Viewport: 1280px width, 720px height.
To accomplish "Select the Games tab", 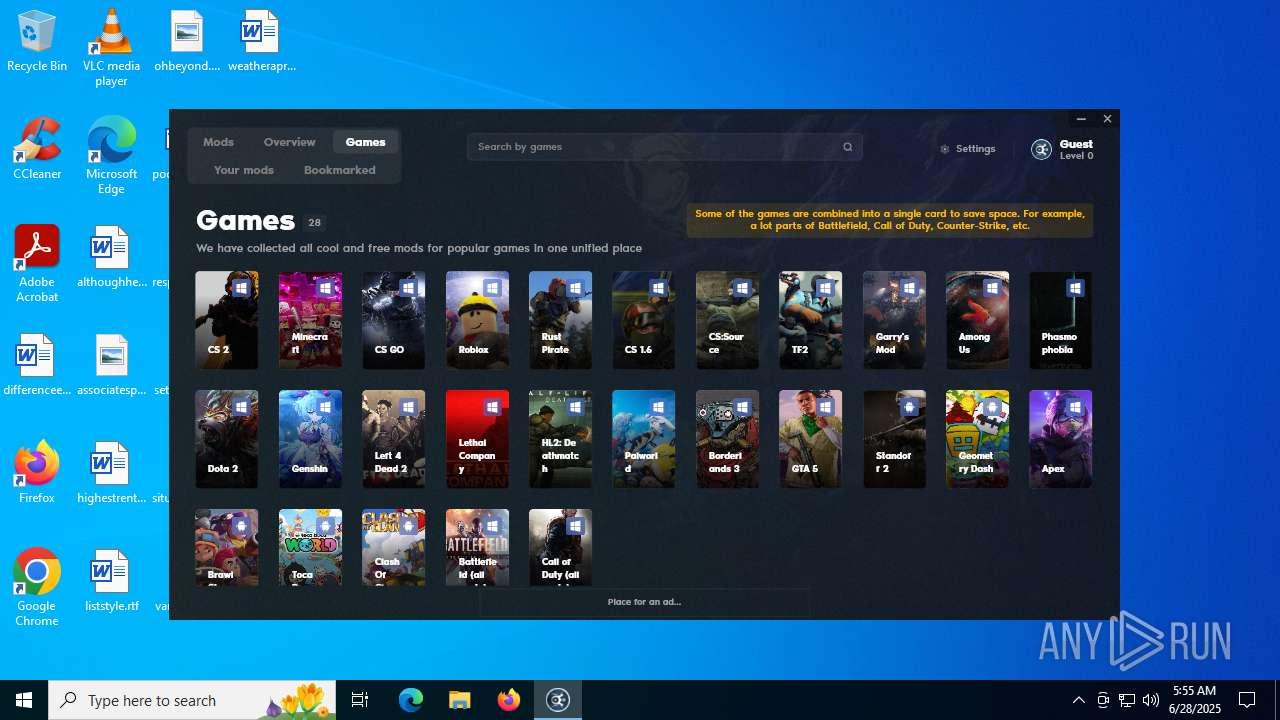I will click(x=365, y=142).
